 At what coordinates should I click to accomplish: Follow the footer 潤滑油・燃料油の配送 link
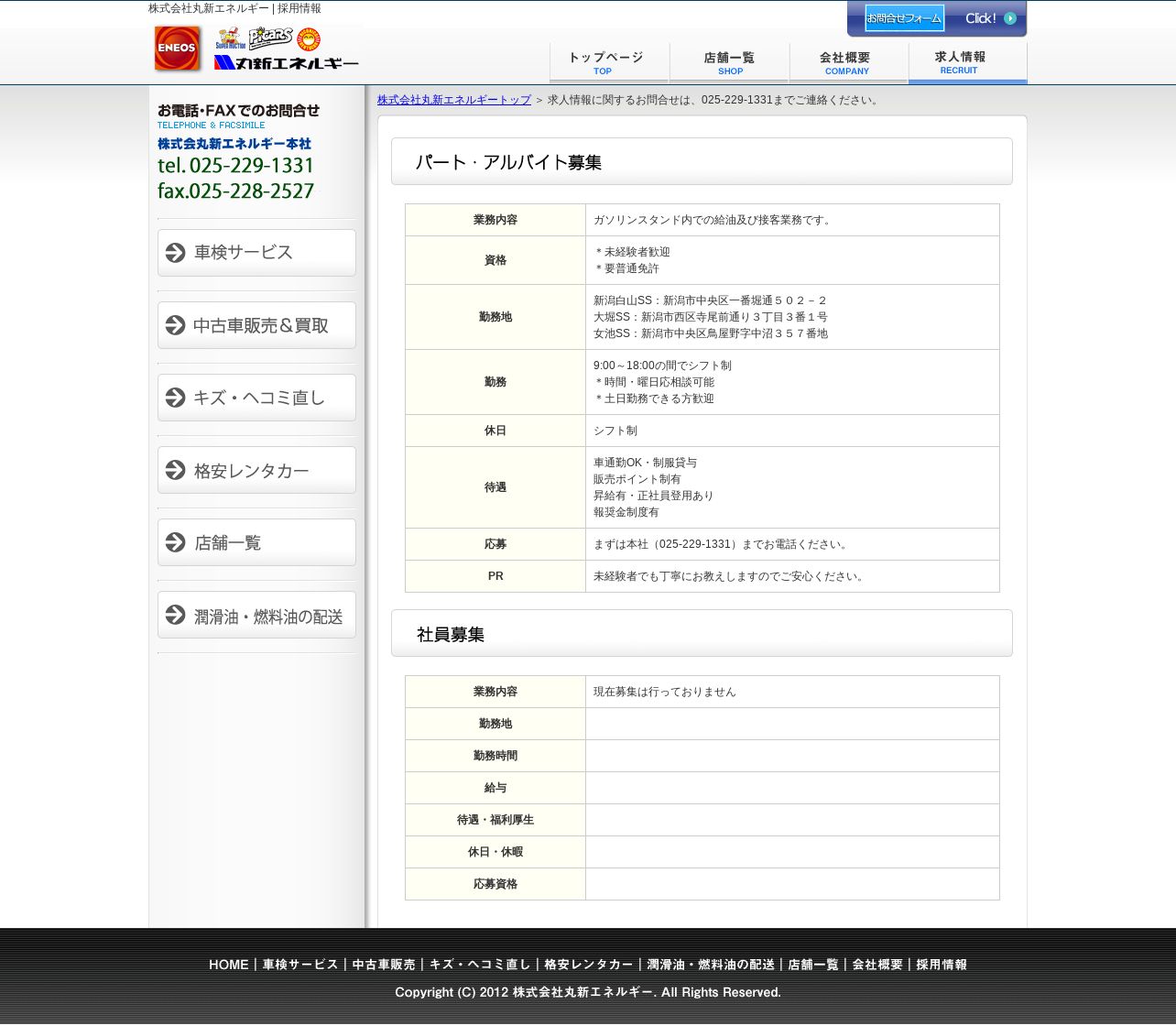click(x=711, y=965)
